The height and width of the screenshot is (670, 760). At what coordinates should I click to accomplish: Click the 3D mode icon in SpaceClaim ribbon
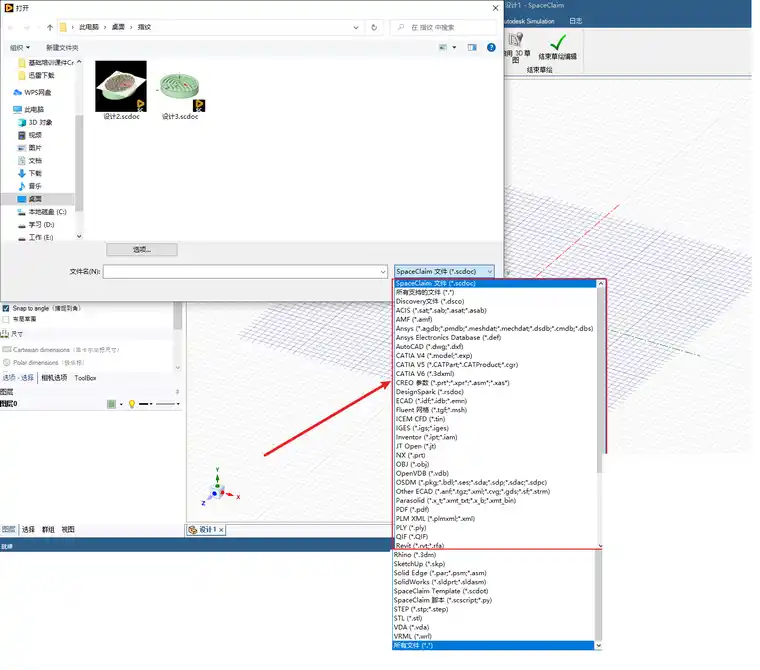click(516, 39)
